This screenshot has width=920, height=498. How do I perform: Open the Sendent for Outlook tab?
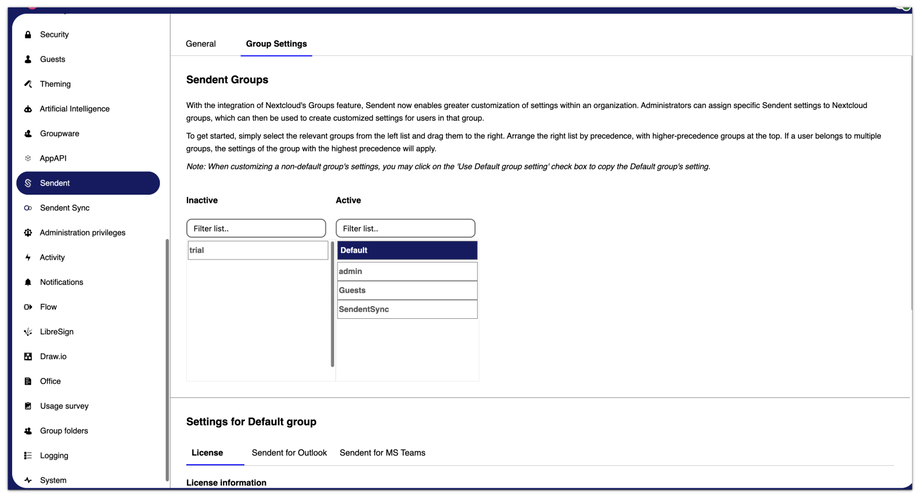click(x=289, y=453)
